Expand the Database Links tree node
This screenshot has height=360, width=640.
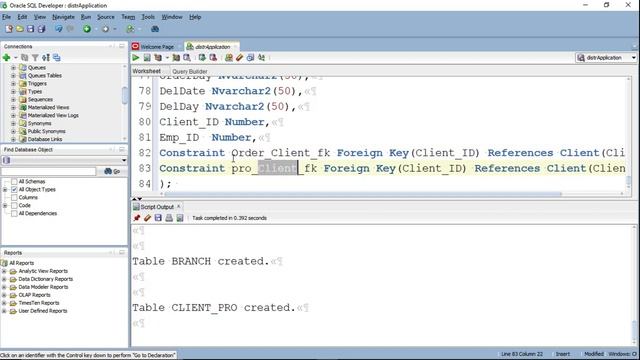coord(13,139)
